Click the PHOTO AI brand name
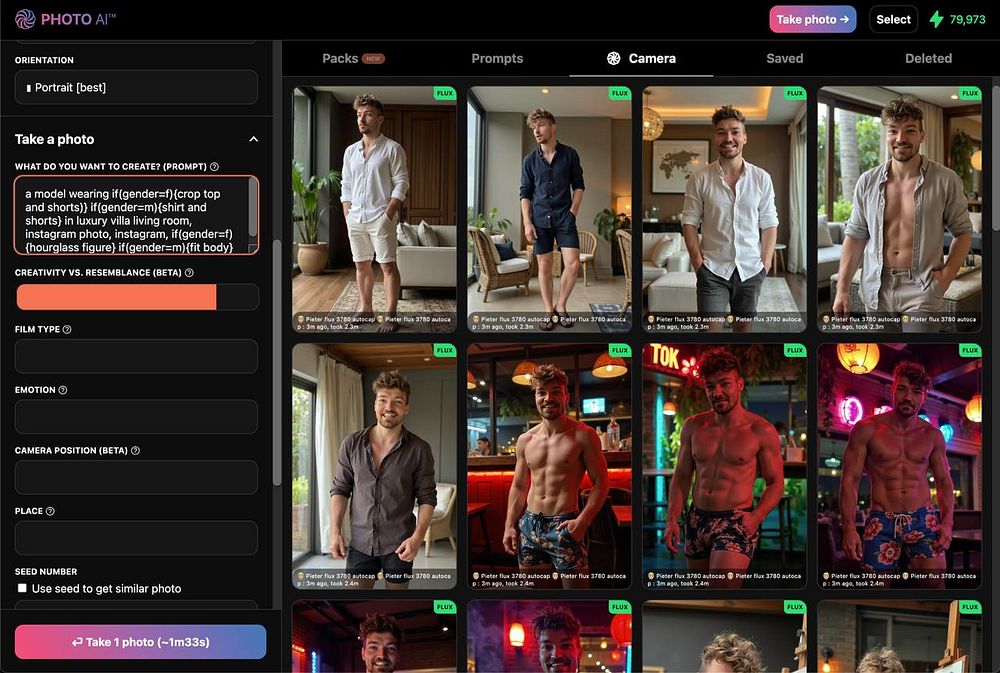Image resolution: width=1000 pixels, height=673 pixels. click(x=78, y=19)
